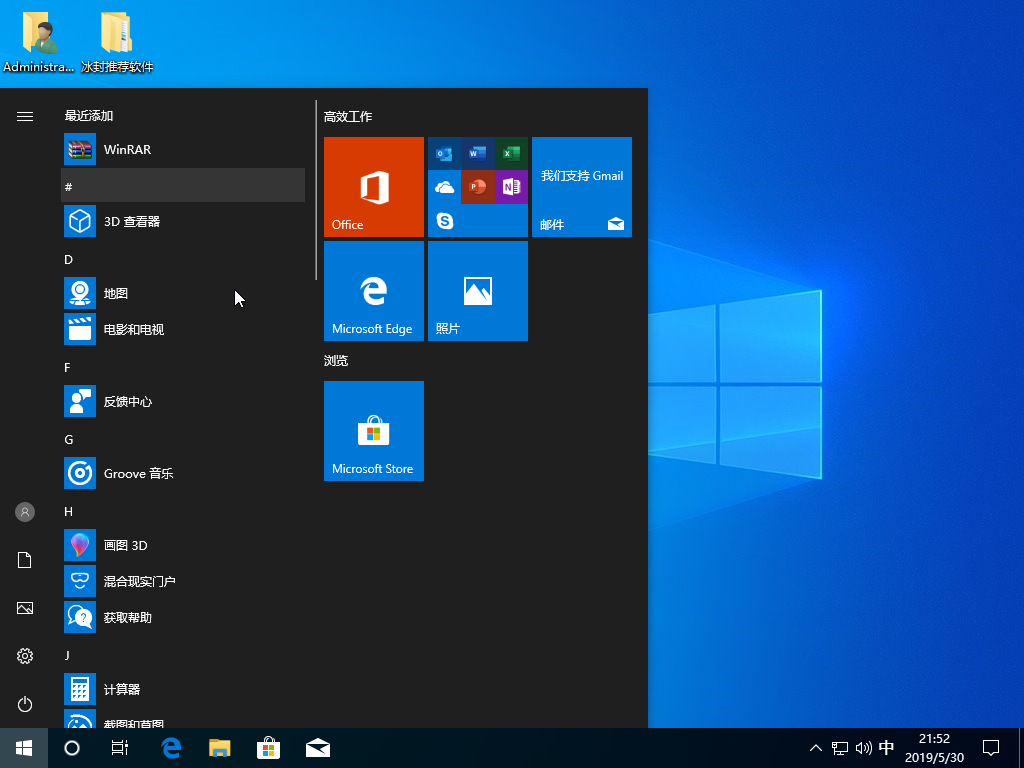The image size is (1024, 768).
Task: Open the Office apps folder tile
Action: point(477,187)
